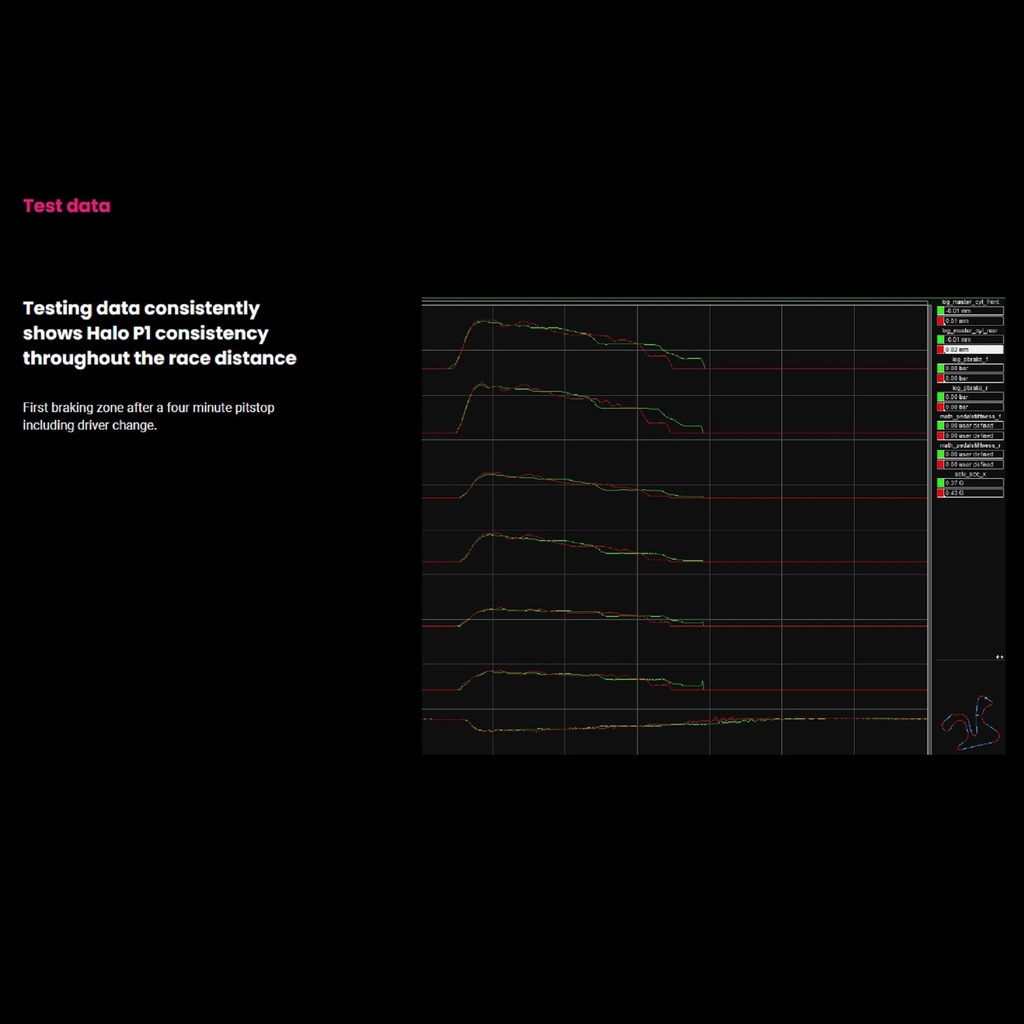Click the red 0.00 bar value under log_pbrake_r

pos(974,407)
